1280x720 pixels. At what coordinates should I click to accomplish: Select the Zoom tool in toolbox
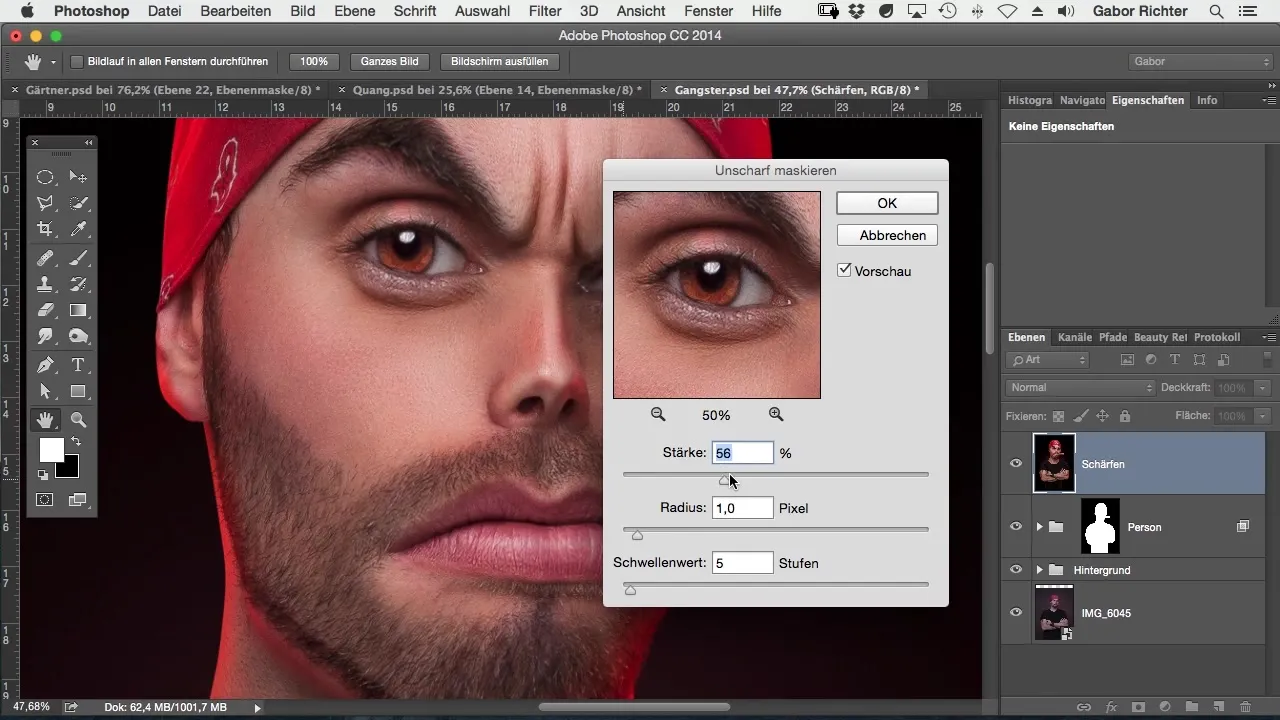pyautogui.click(x=78, y=420)
